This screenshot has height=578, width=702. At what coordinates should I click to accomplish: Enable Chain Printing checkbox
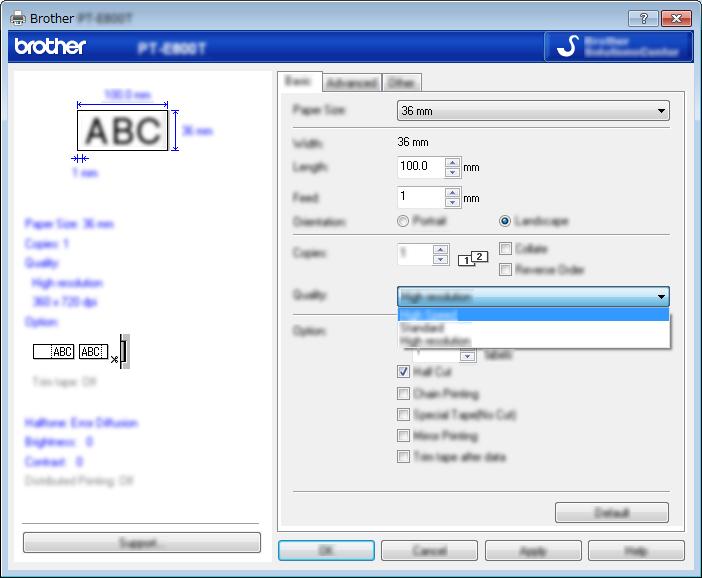403,394
